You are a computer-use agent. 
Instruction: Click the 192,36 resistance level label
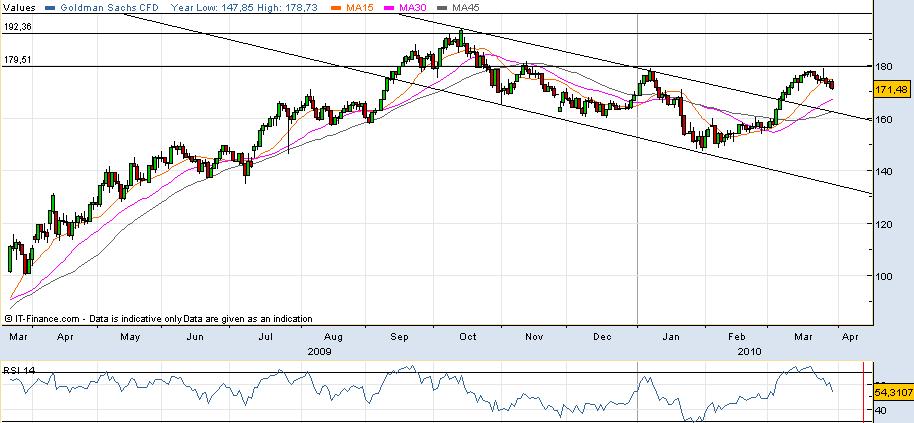[x=16, y=27]
